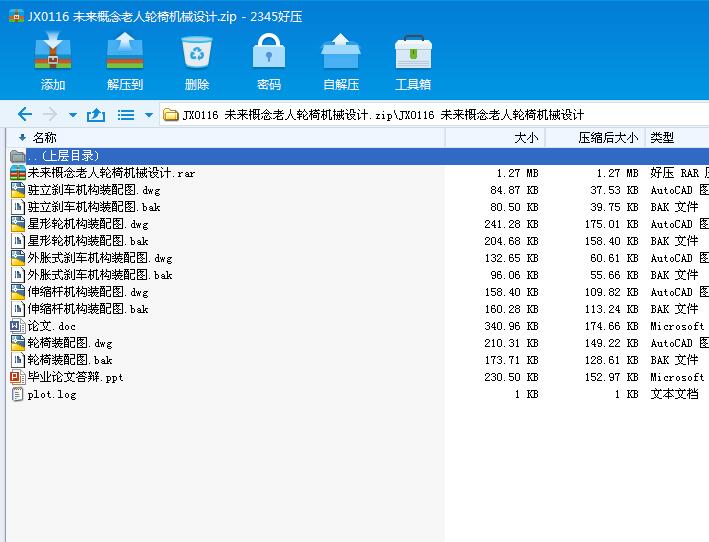Click the 文本文档 type cell
The width and height of the screenshot is (709, 542).
675,394
